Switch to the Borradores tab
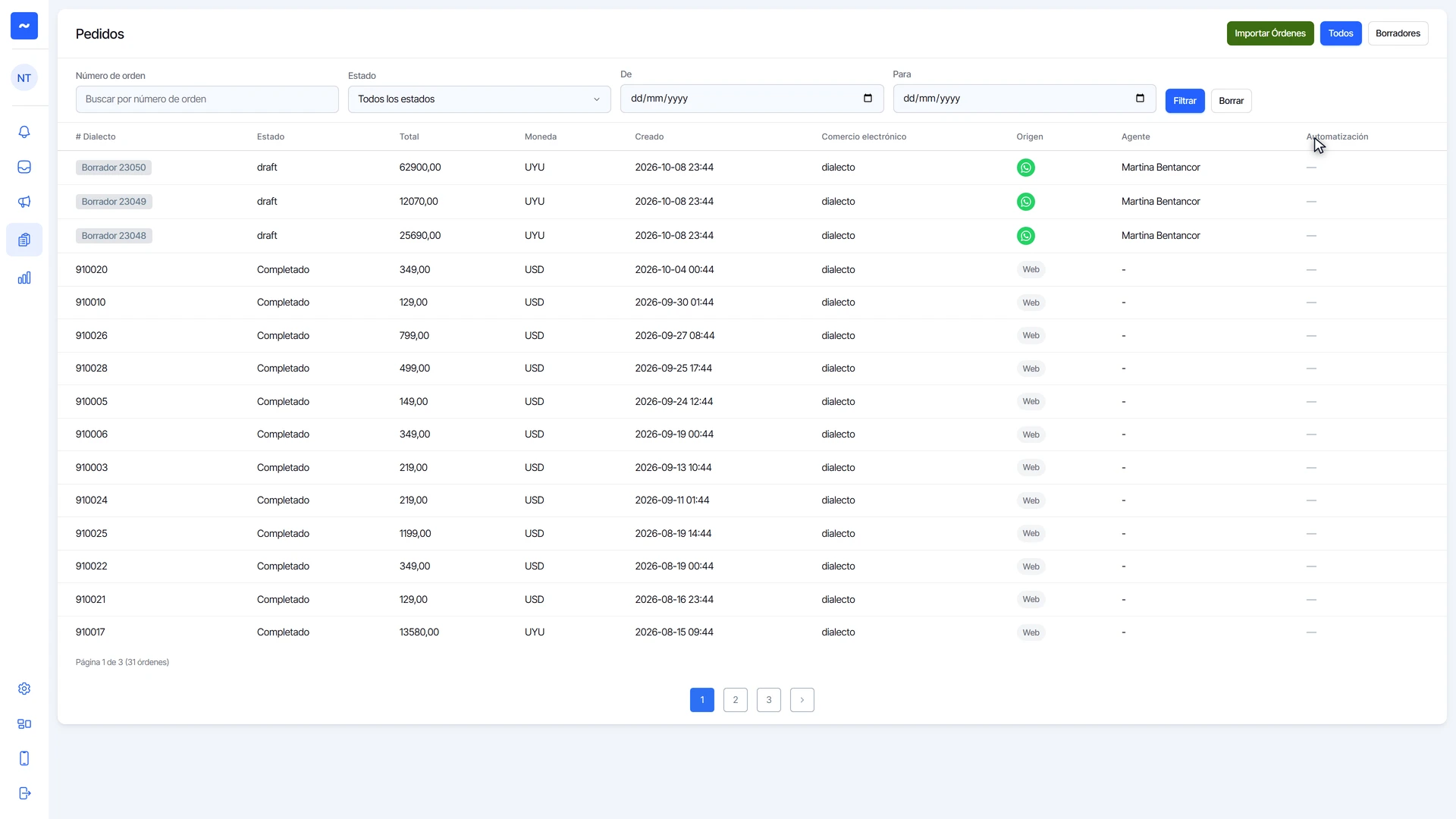This screenshot has width=1456, height=819. point(1398,33)
